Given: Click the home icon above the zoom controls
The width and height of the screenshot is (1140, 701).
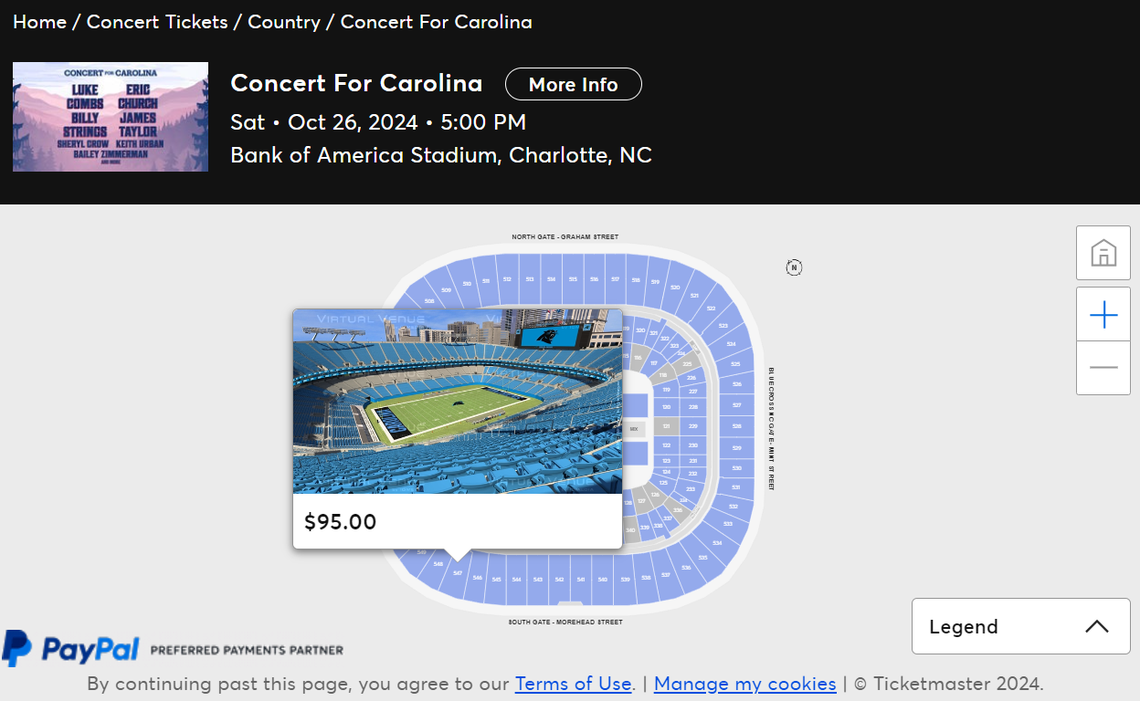Looking at the screenshot, I should [1103, 253].
